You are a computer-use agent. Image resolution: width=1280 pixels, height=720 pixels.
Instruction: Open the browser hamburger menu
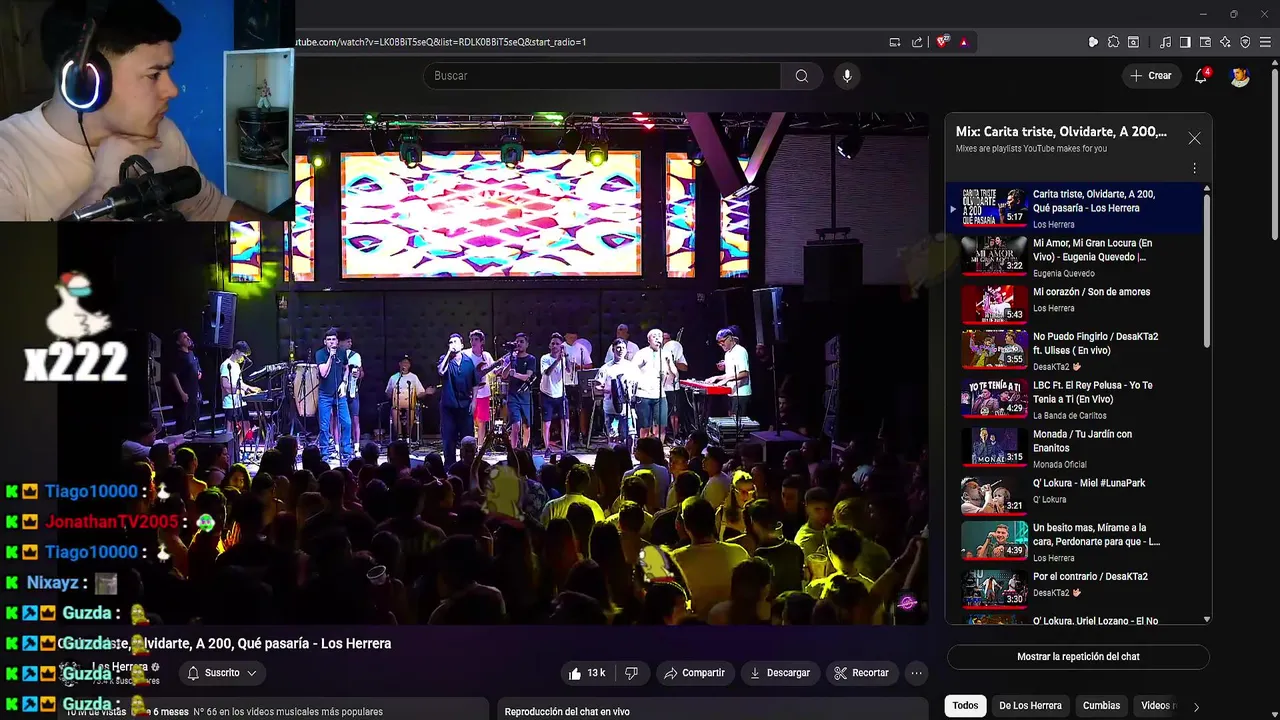pyautogui.click(x=1265, y=42)
